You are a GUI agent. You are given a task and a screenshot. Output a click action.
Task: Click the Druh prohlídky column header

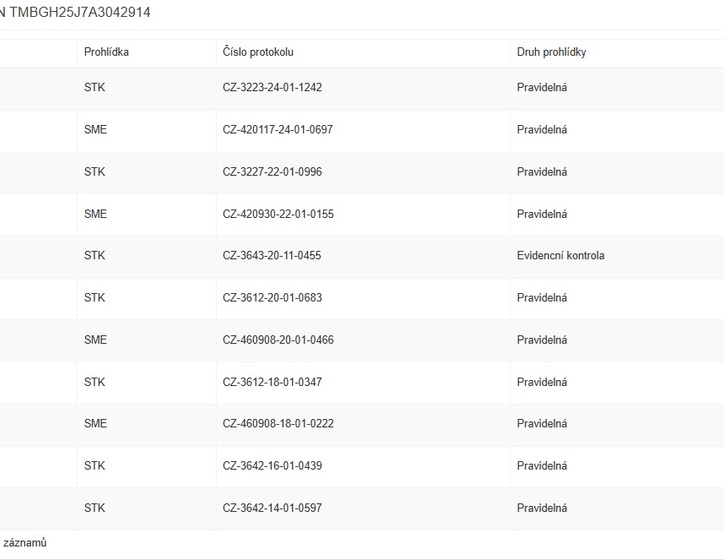[551, 52]
